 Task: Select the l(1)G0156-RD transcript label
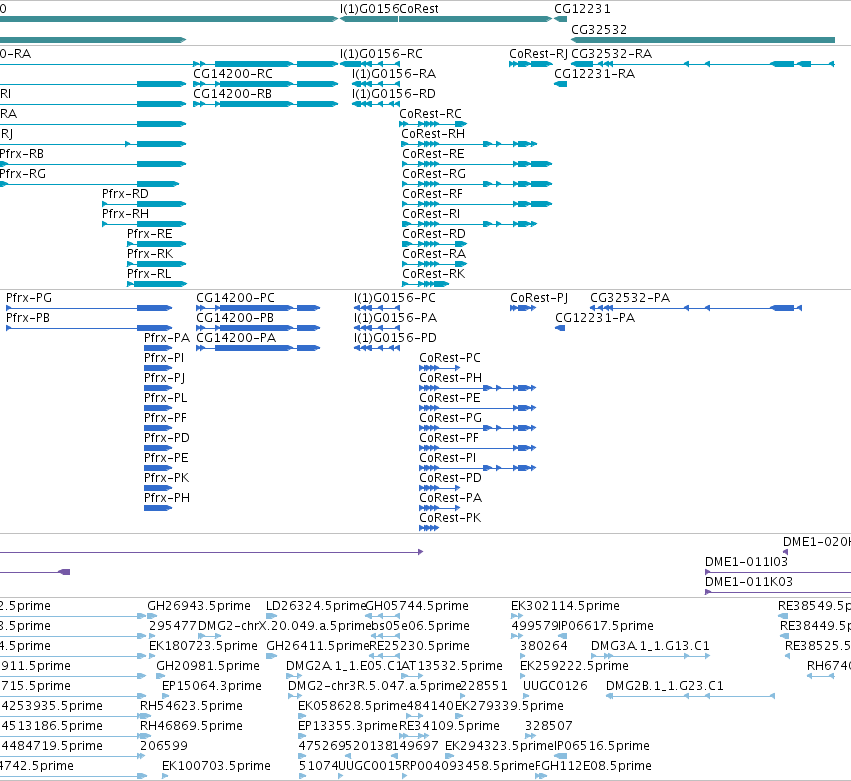tap(394, 94)
